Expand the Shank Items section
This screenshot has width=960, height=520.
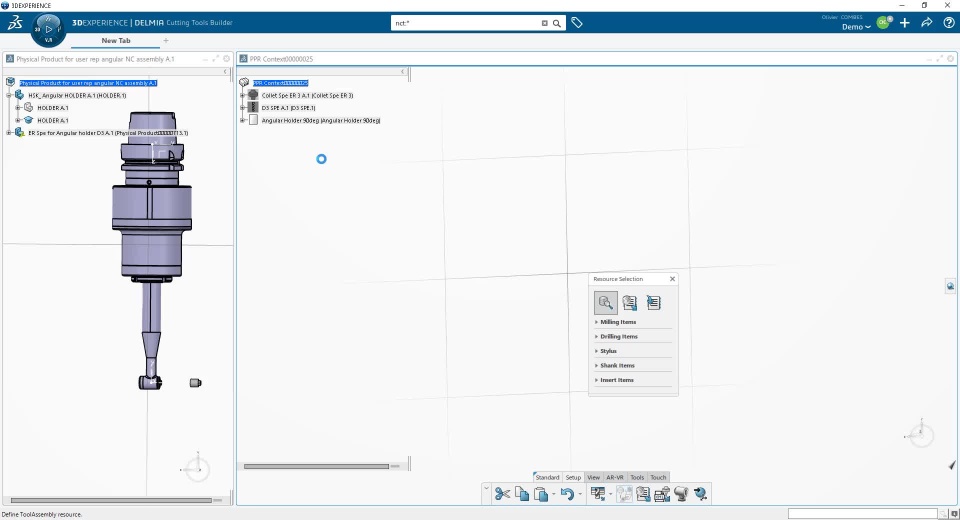617,366
